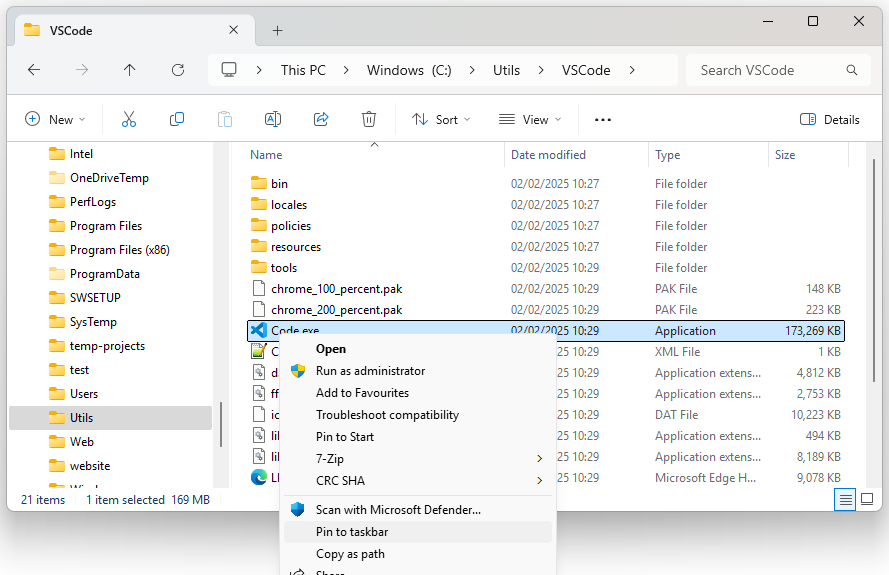Click the bin folder icon
Screen dimensions: 889x575
click(259, 183)
